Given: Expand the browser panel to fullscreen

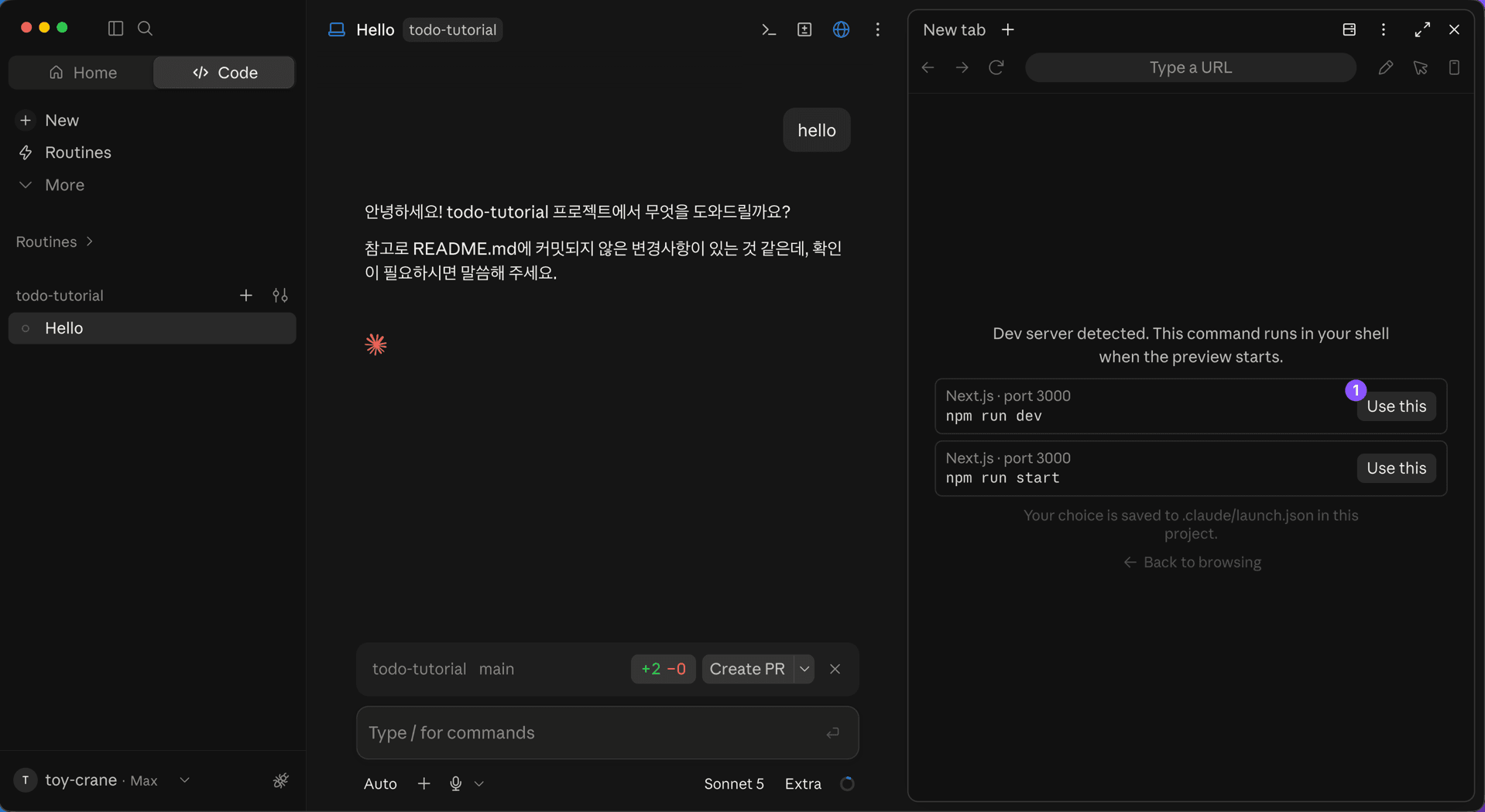Looking at the screenshot, I should [1422, 29].
